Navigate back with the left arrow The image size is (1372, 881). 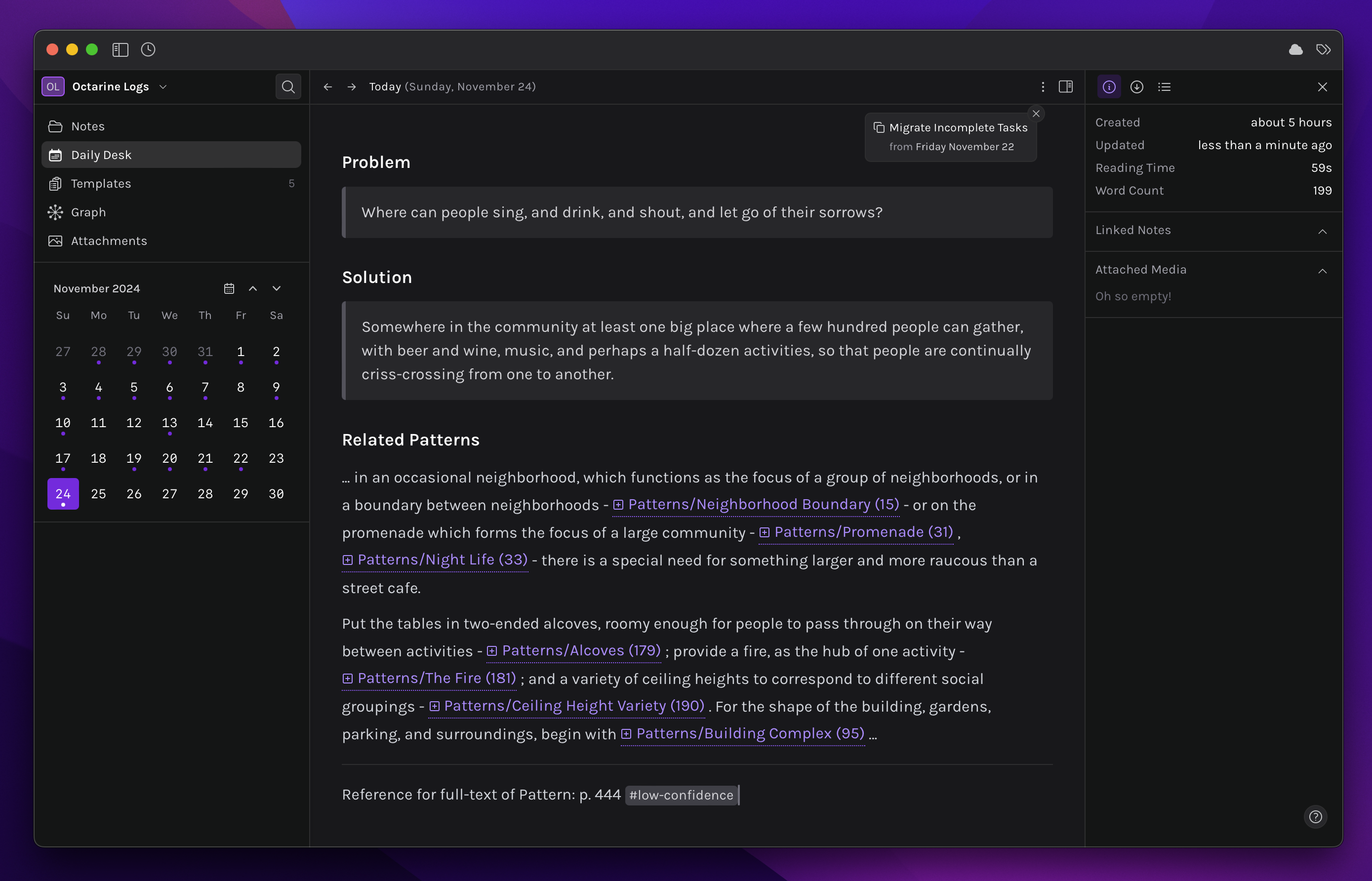coord(328,87)
